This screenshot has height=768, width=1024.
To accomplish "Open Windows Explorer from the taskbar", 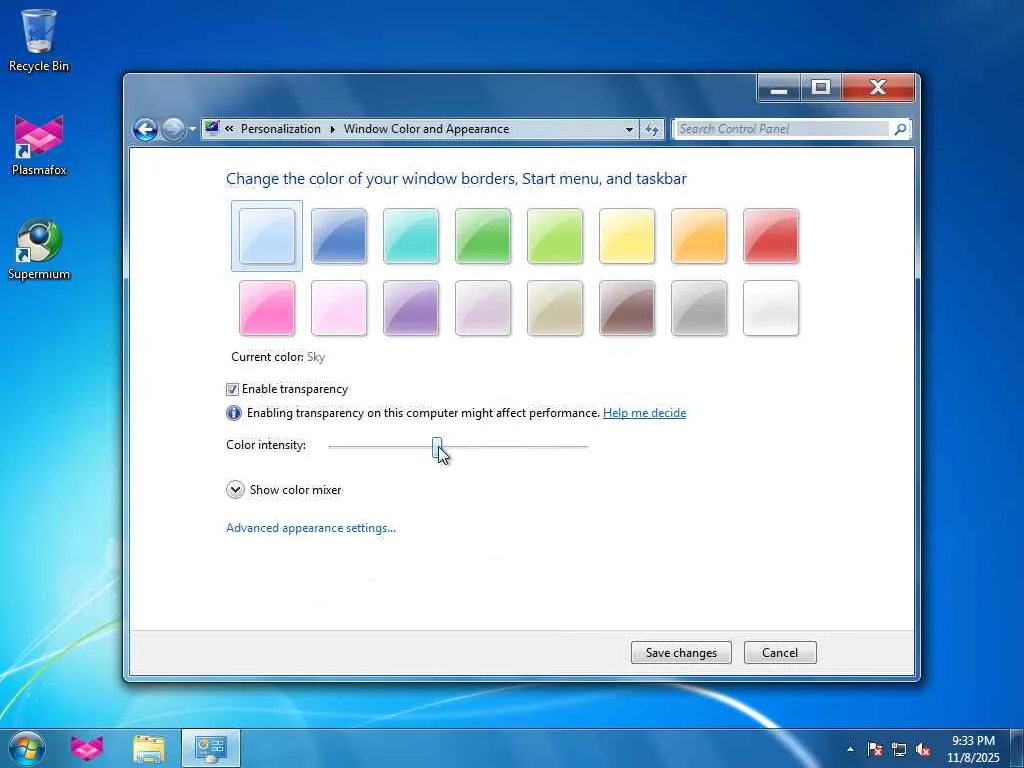I will [x=149, y=748].
